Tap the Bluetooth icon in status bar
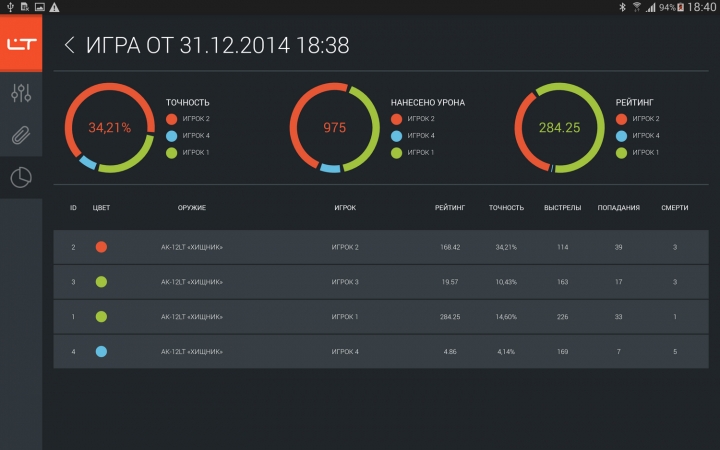The image size is (720, 450). [x=622, y=7]
